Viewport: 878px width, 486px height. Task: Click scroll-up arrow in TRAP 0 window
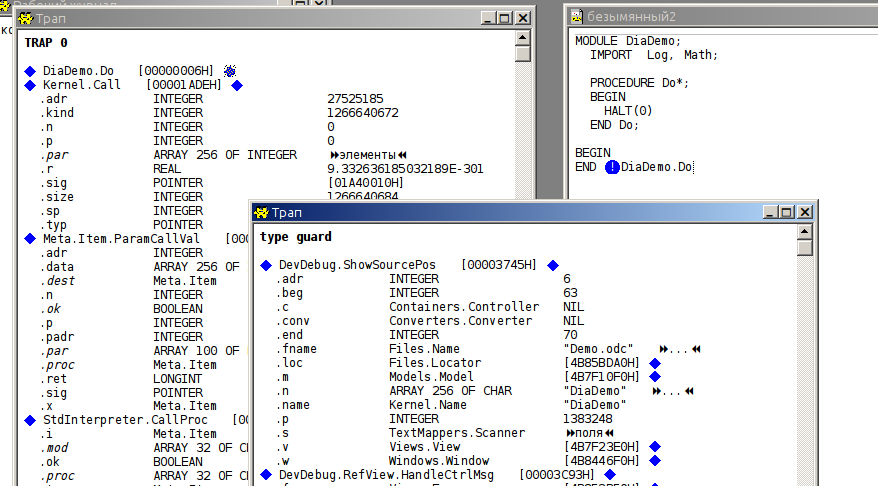(x=523, y=37)
